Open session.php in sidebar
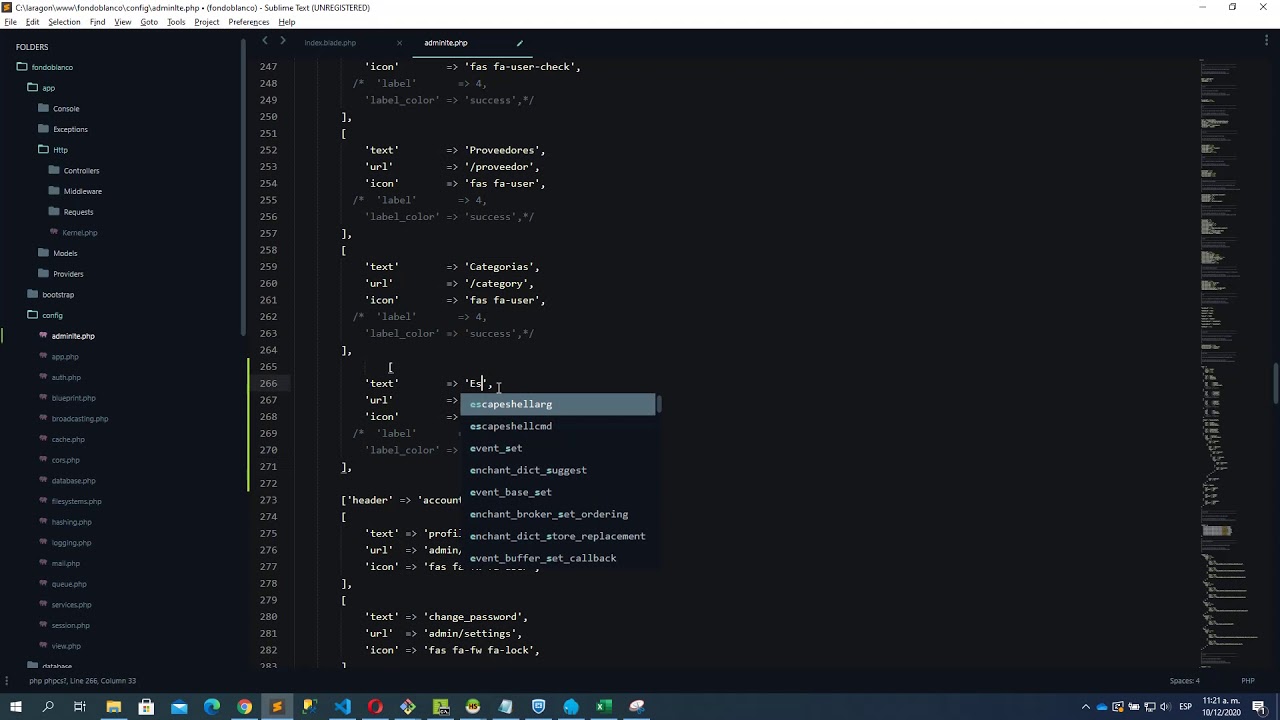This screenshot has width=1280, height=720. (x=70, y=625)
